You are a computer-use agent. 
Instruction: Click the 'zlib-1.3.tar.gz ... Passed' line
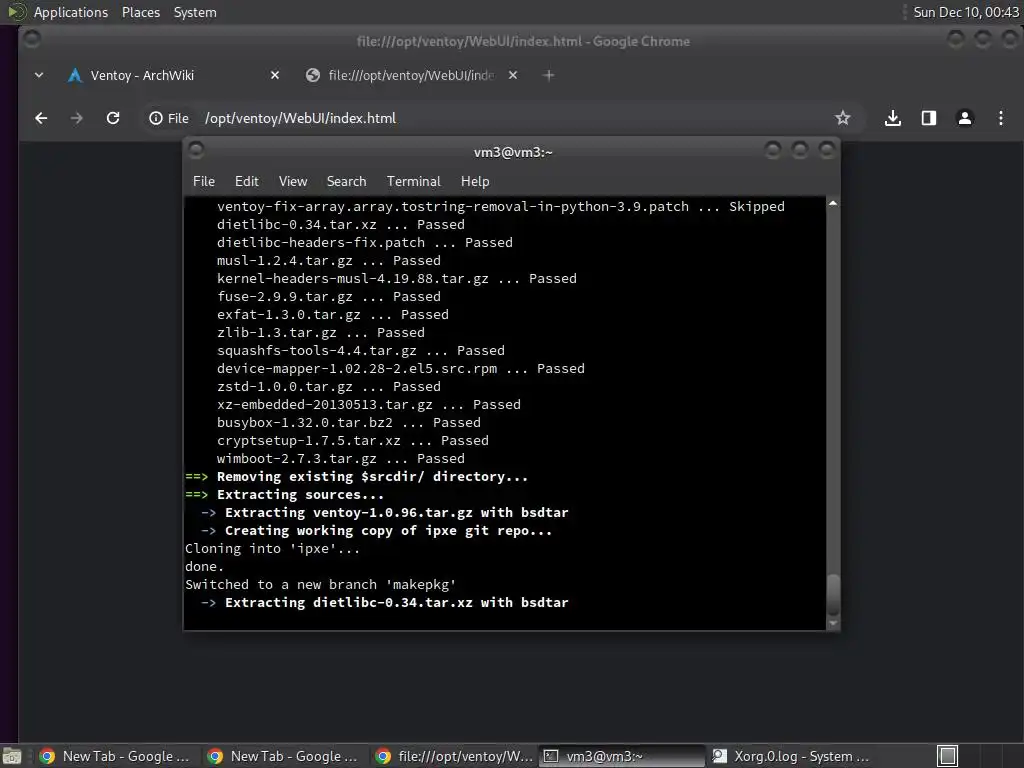[x=321, y=332]
